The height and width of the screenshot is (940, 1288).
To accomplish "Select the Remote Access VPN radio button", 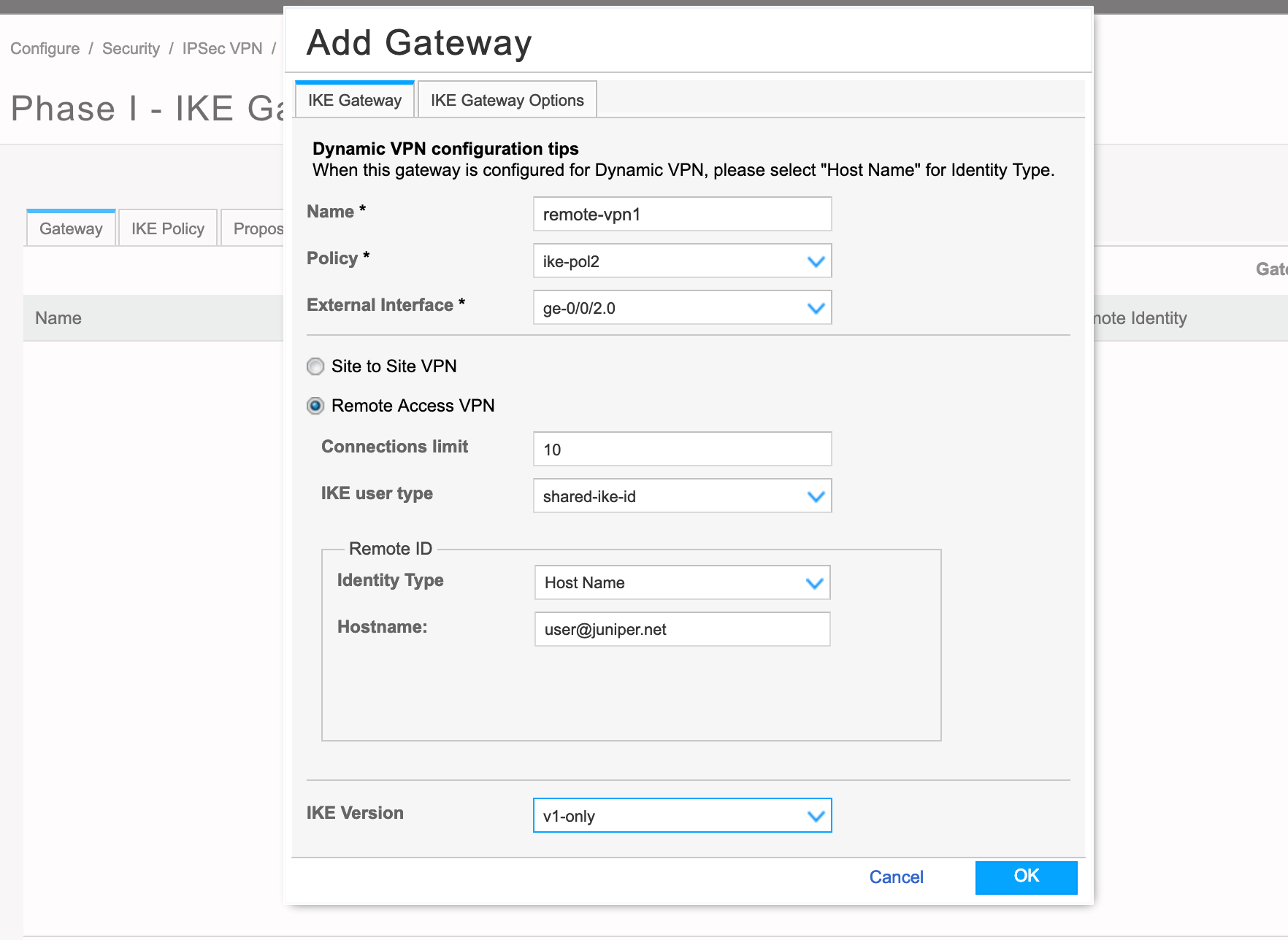I will pos(315,406).
